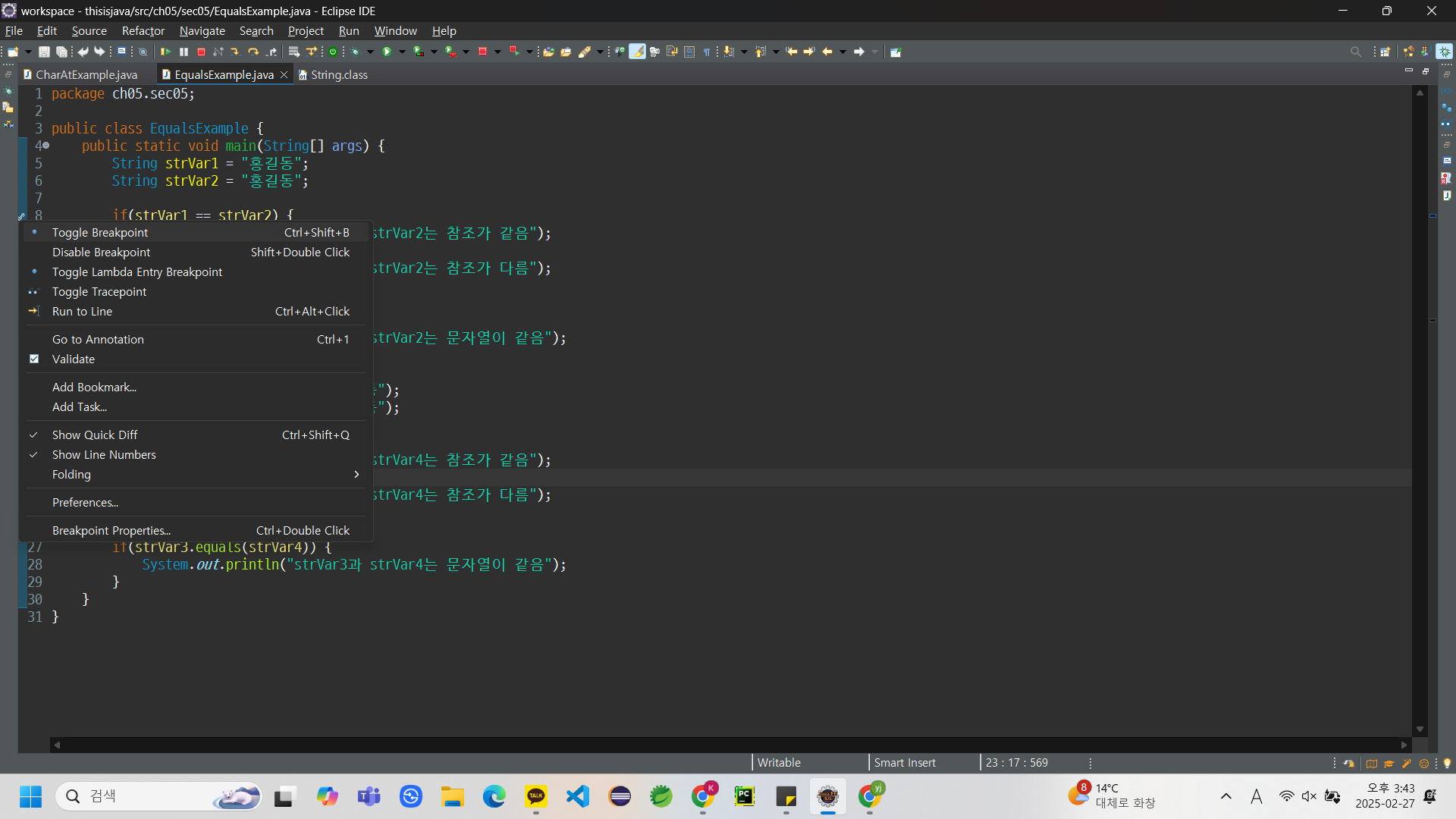Click the toolbar search magnifier icon
Image resolution: width=1456 pixels, height=819 pixels.
1355,52
